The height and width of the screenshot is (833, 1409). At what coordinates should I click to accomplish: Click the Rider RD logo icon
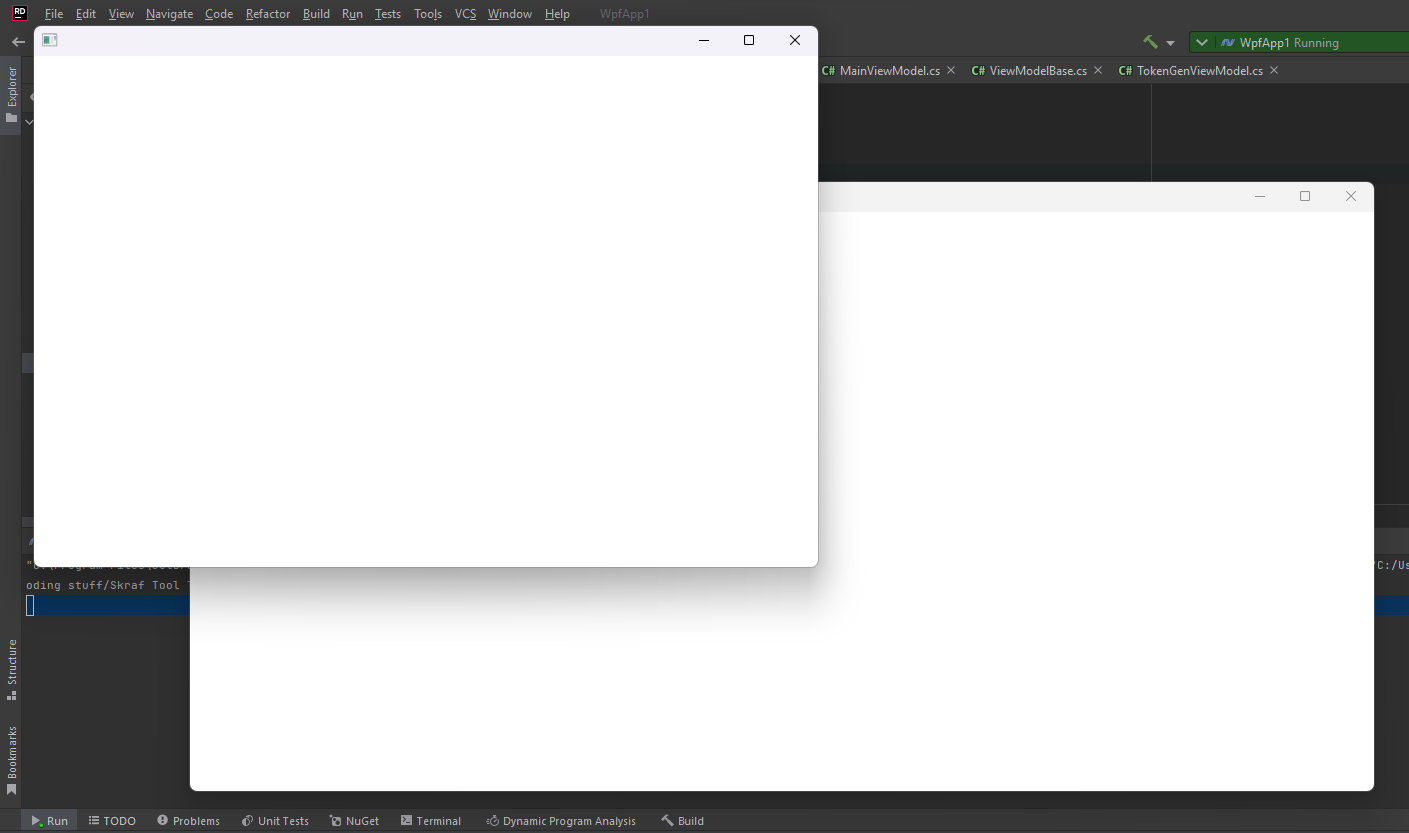[x=19, y=13]
